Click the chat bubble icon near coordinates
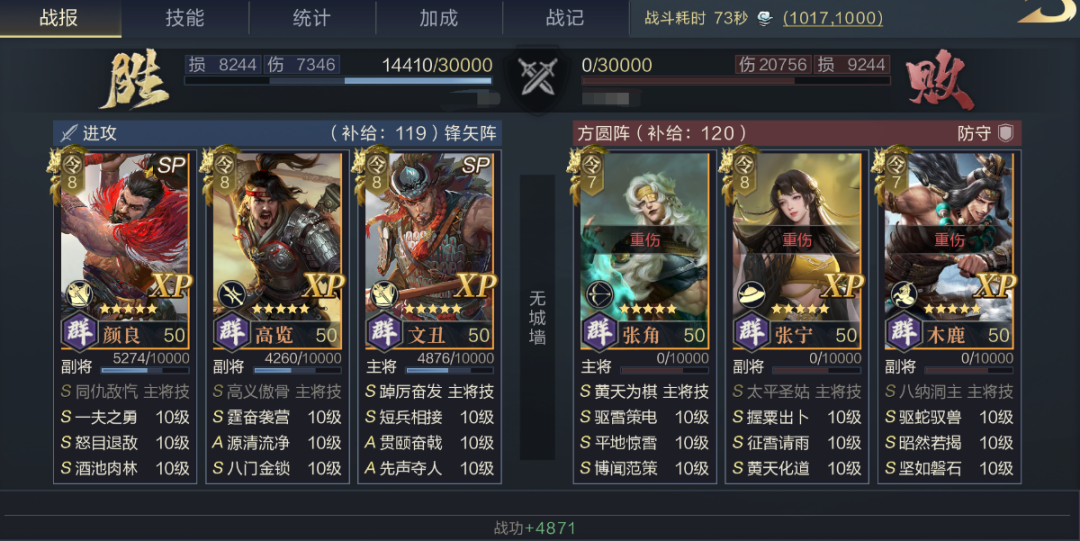The height and width of the screenshot is (541, 1080). click(765, 19)
